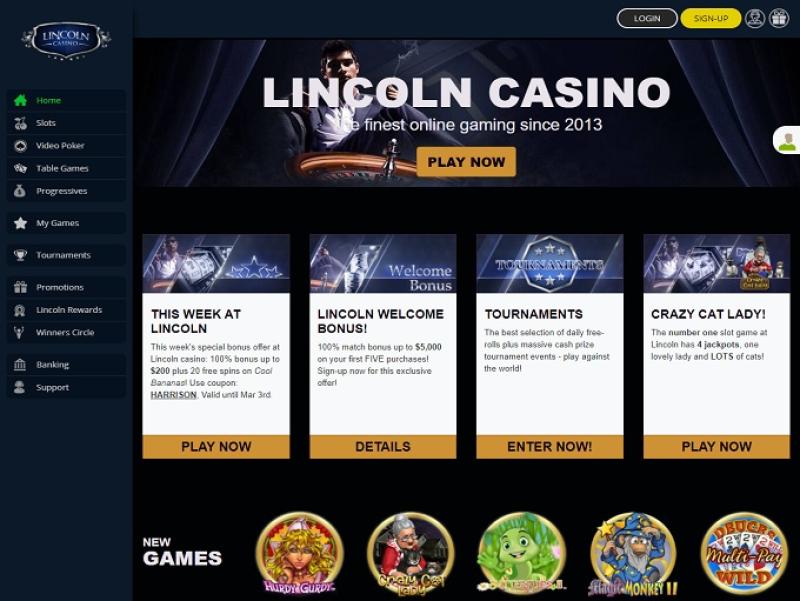800x601 pixels.
Task: Click PLAY NOW on the hero banner
Action: point(466,162)
